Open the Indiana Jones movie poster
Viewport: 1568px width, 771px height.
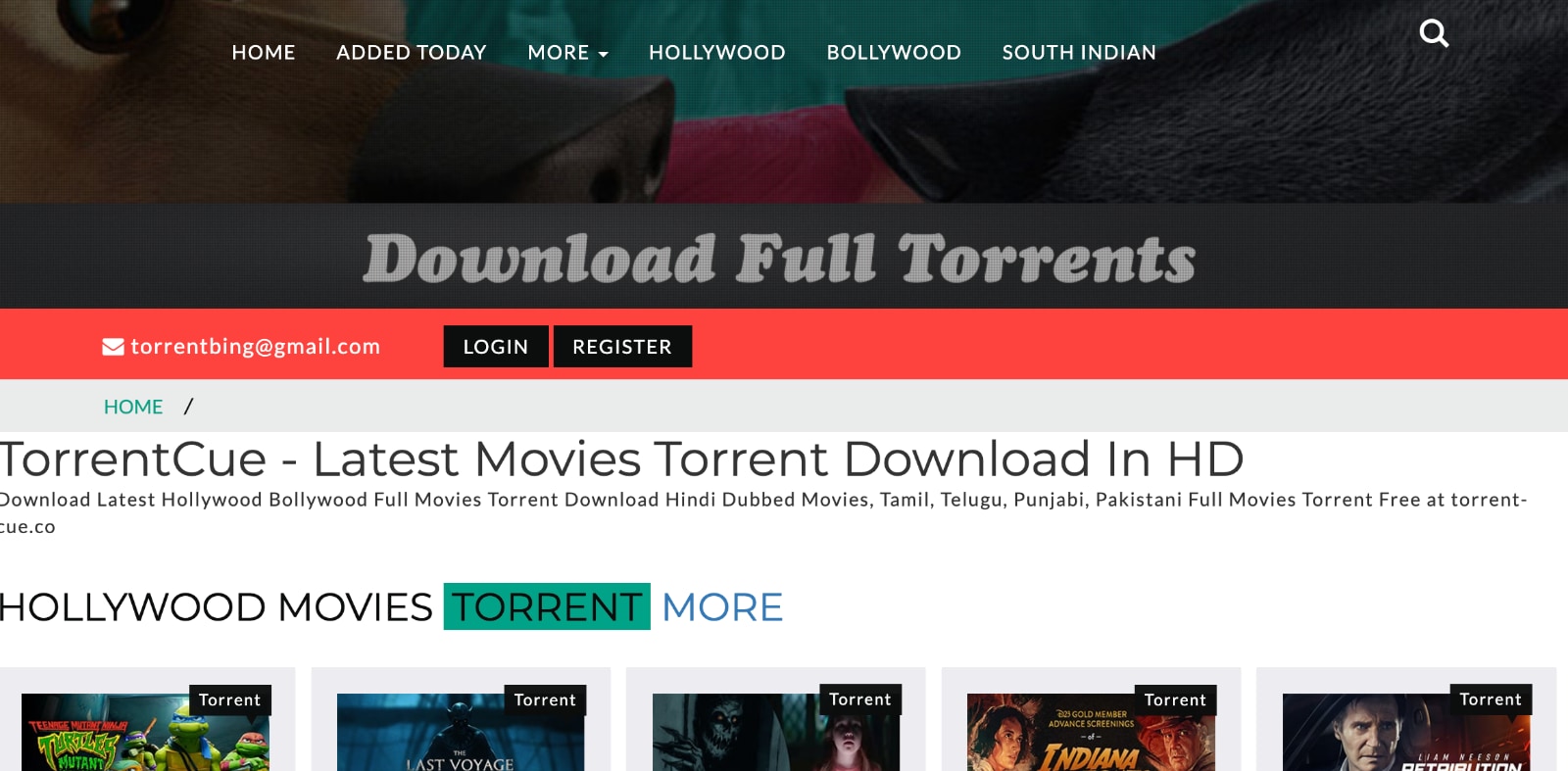click(1091, 735)
